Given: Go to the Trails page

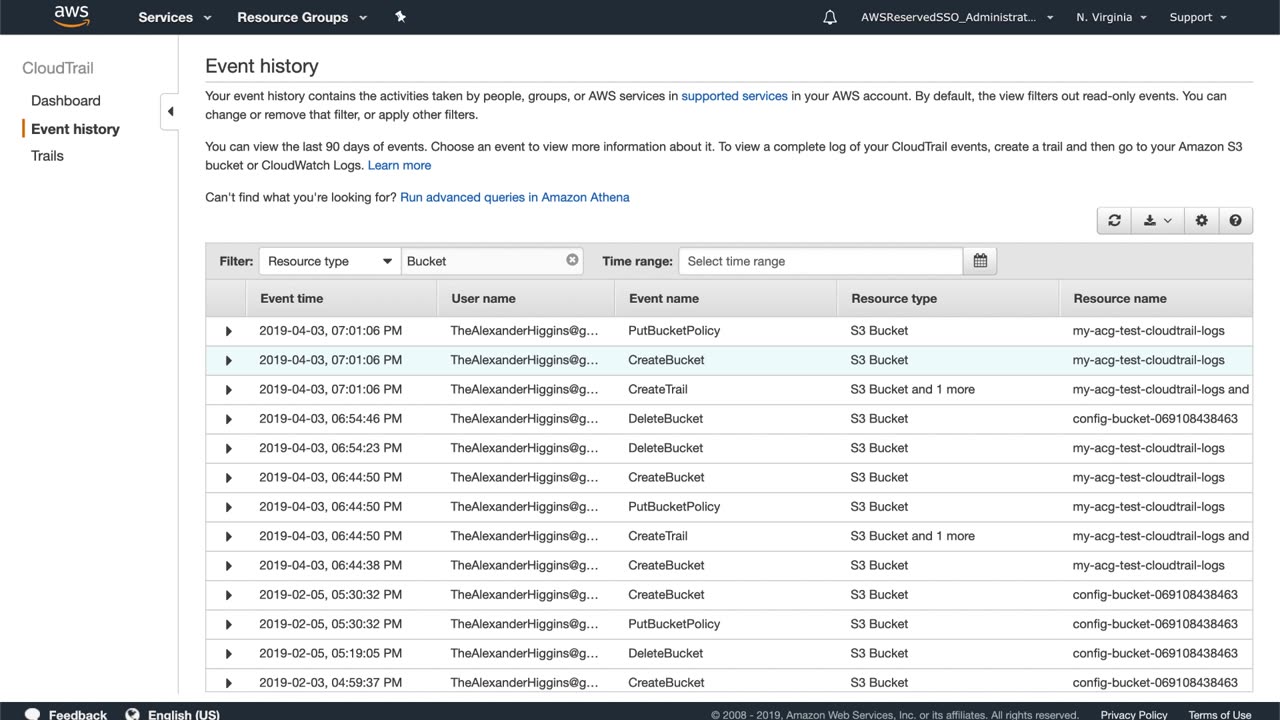Looking at the screenshot, I should tap(47, 156).
